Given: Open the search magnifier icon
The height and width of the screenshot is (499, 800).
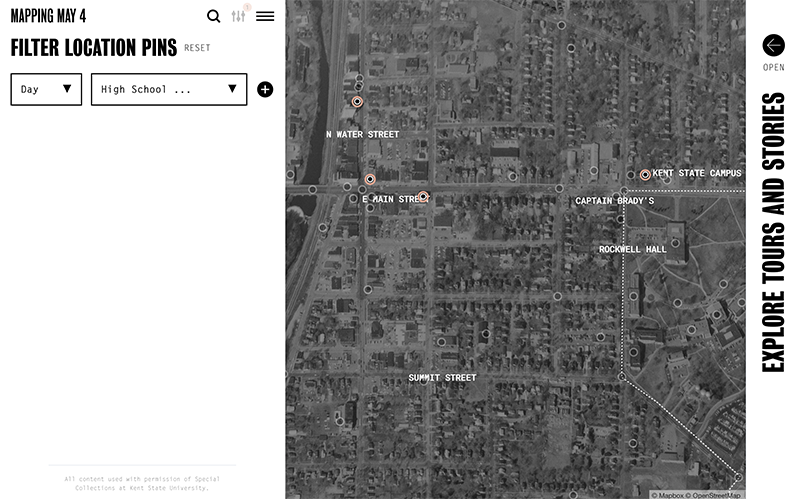Looking at the screenshot, I should pos(213,16).
